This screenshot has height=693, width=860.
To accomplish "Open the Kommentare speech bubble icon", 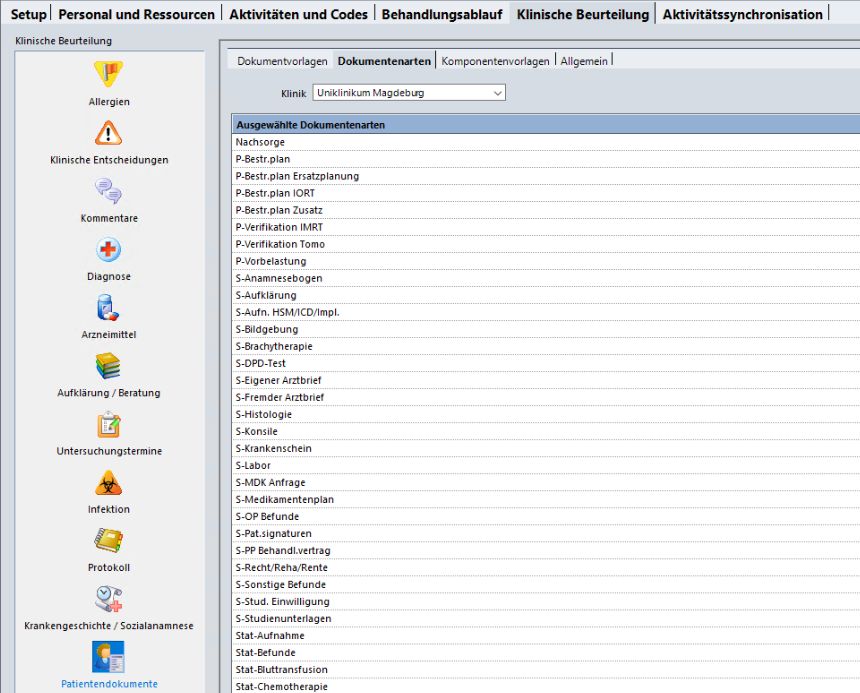I will pos(108,191).
